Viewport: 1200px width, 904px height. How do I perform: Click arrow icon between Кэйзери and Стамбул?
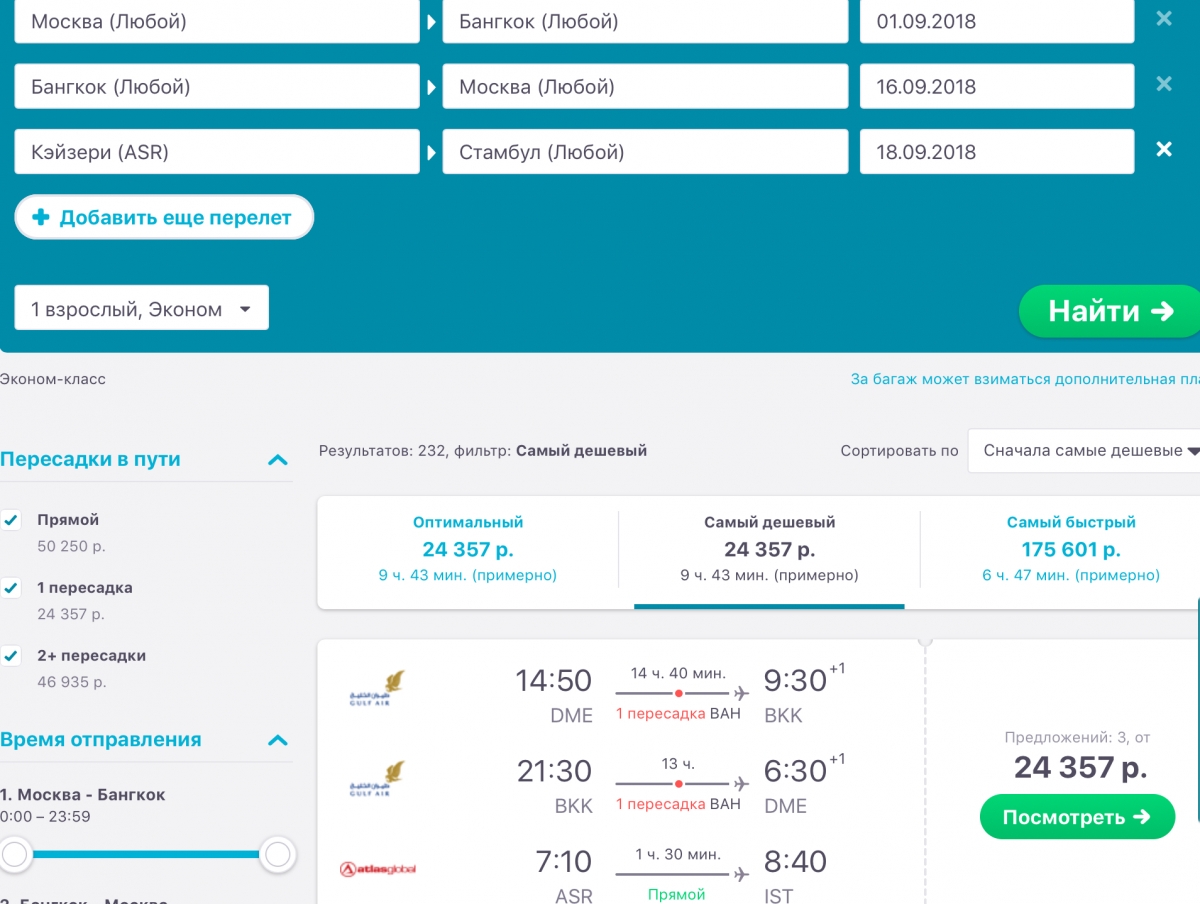tap(431, 153)
